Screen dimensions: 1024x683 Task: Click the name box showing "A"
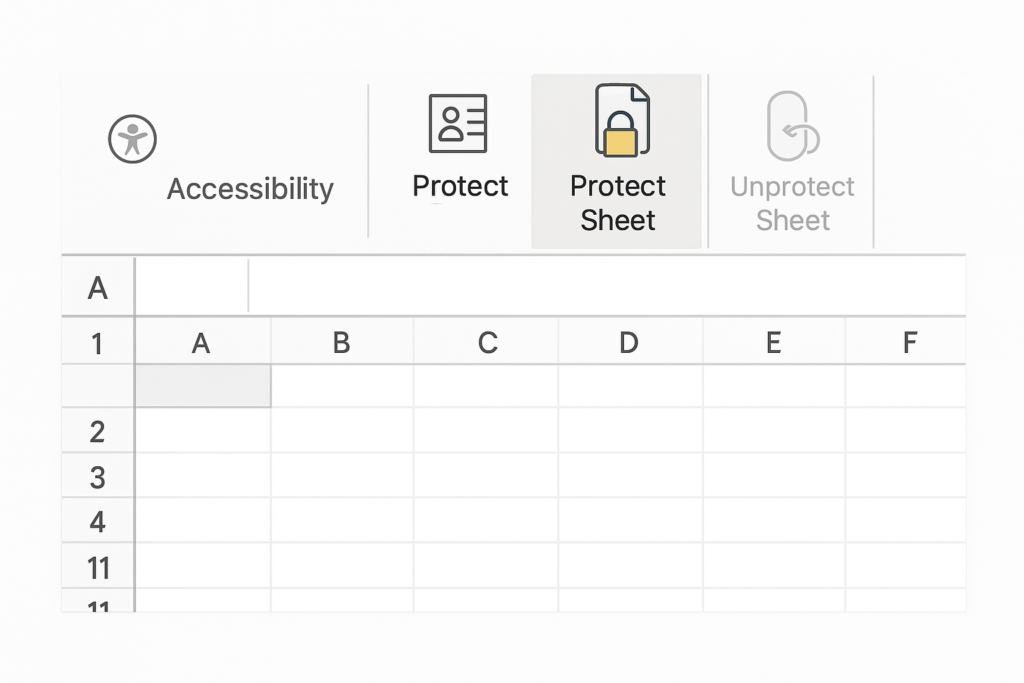[x=98, y=288]
